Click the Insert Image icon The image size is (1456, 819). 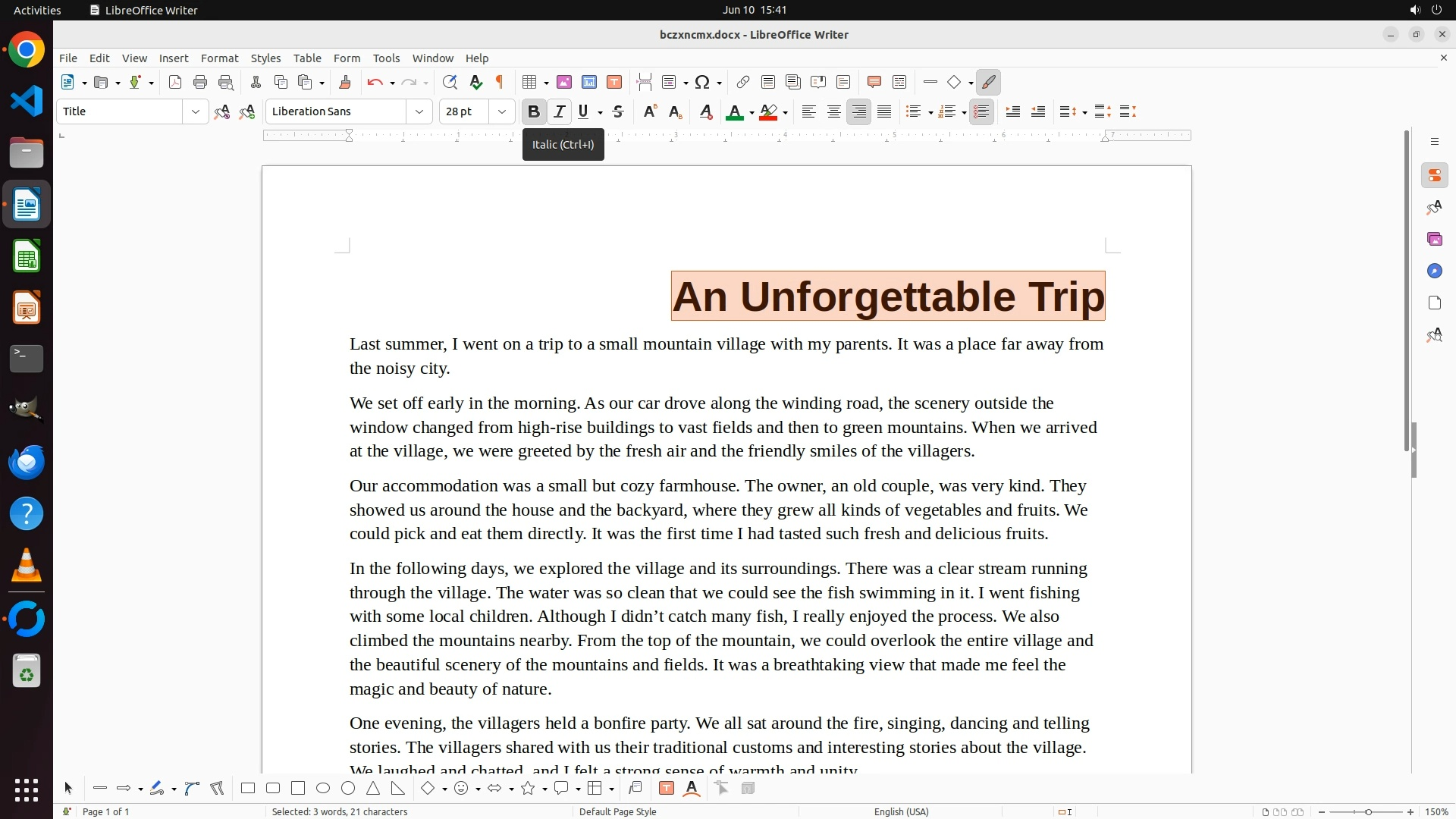click(x=564, y=83)
